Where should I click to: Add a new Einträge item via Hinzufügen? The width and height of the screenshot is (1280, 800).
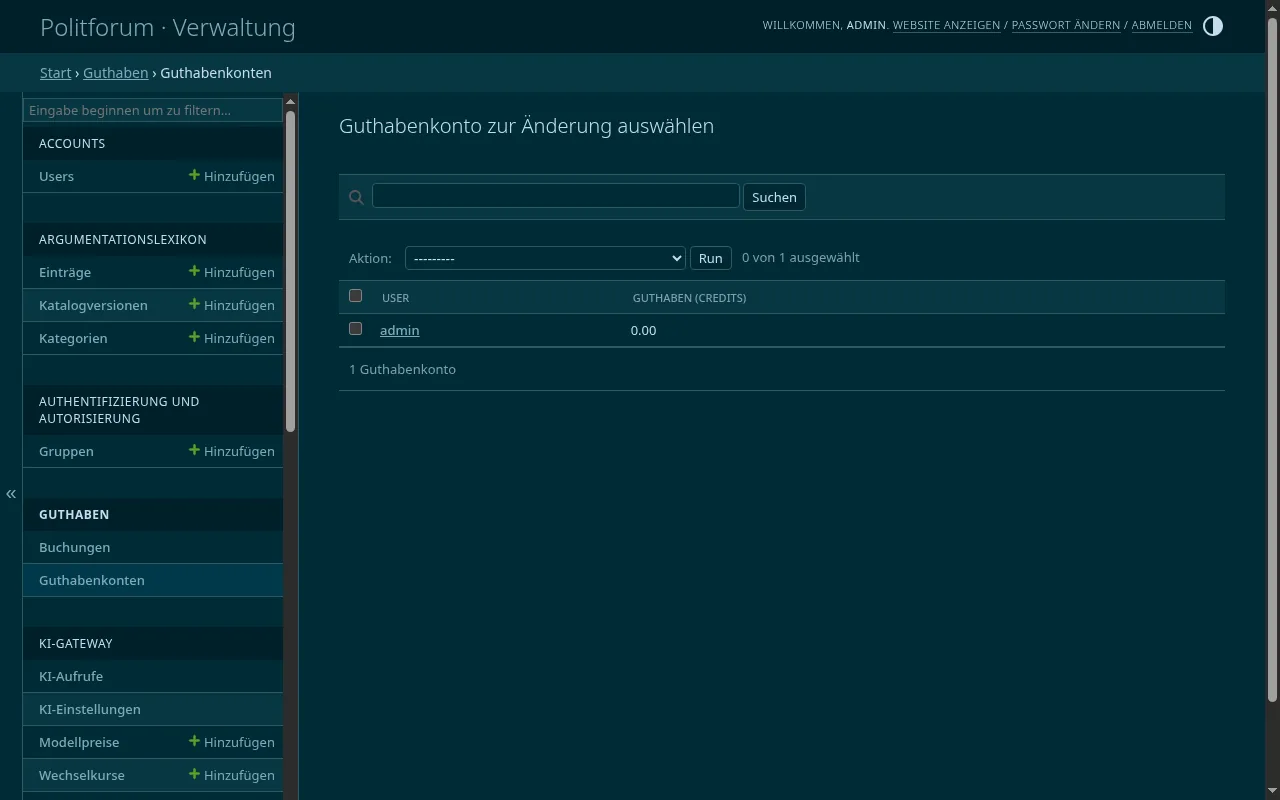point(232,272)
